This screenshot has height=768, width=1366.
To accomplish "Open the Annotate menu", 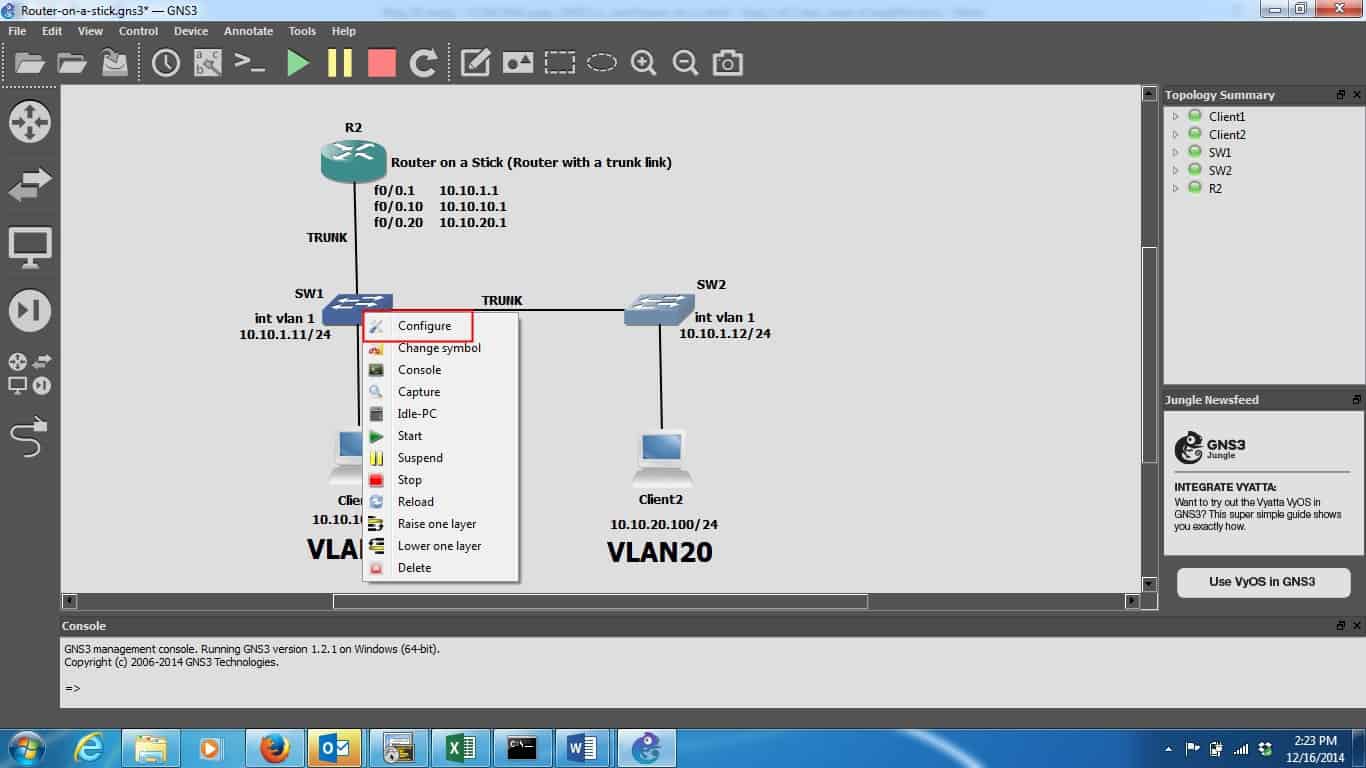I will tap(248, 31).
